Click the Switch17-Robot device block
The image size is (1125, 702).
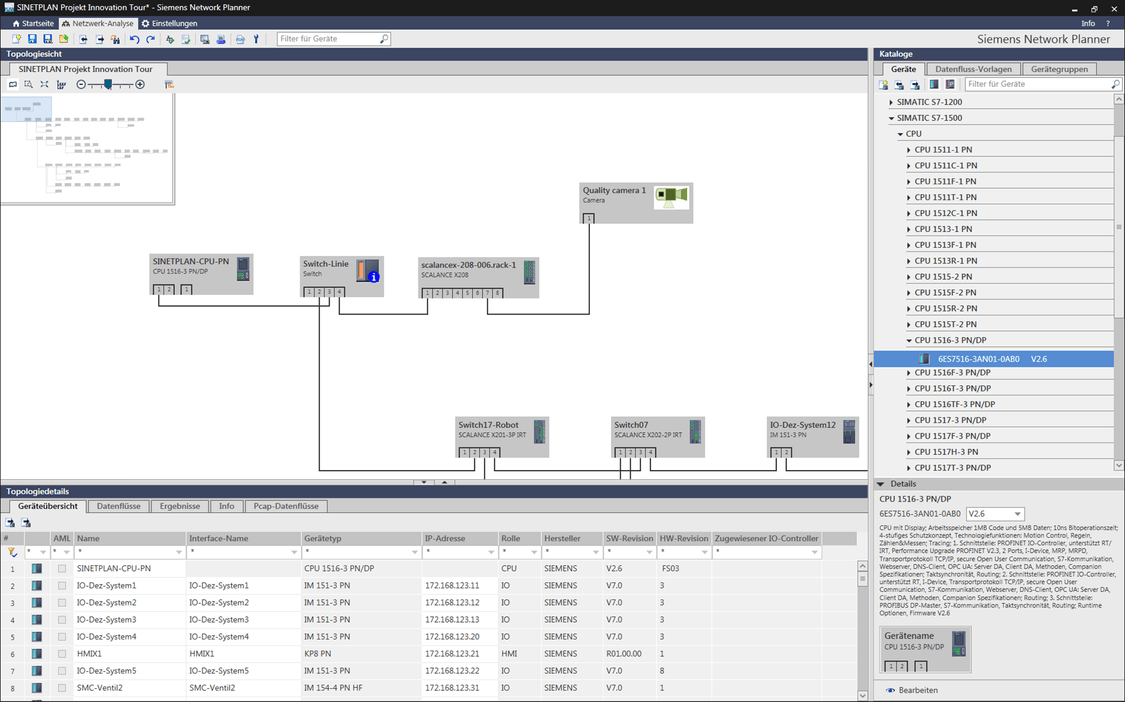point(502,437)
